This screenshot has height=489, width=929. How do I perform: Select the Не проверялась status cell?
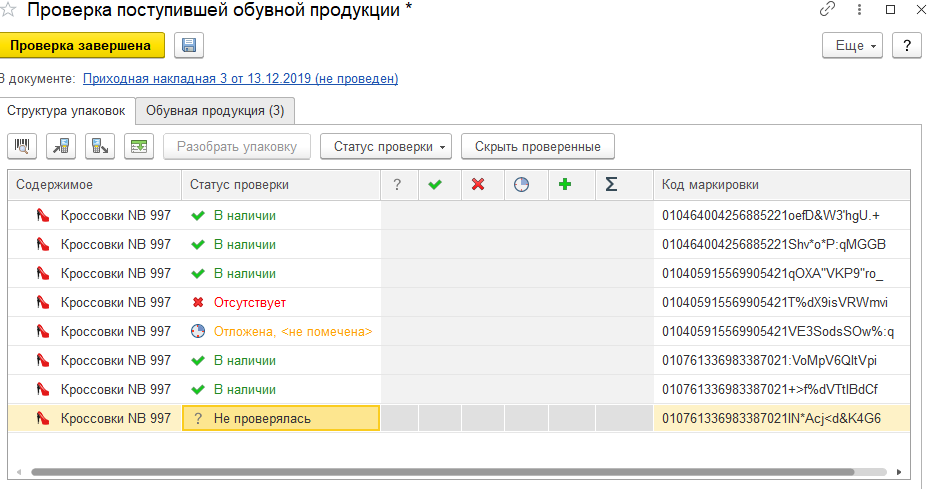(281, 418)
